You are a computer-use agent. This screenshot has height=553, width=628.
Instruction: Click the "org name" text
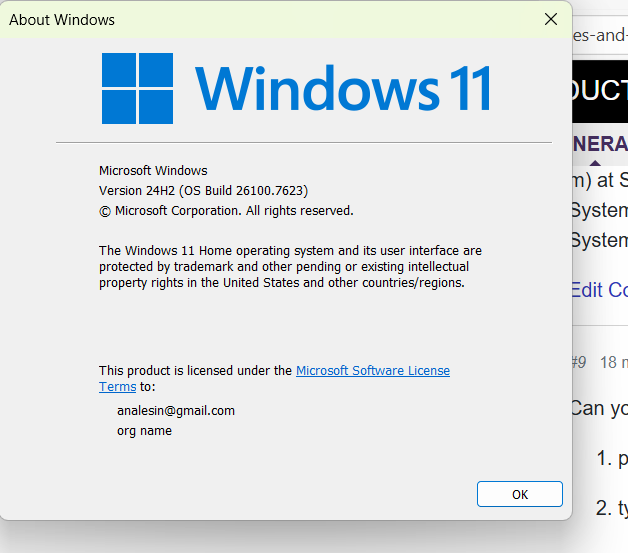(144, 431)
